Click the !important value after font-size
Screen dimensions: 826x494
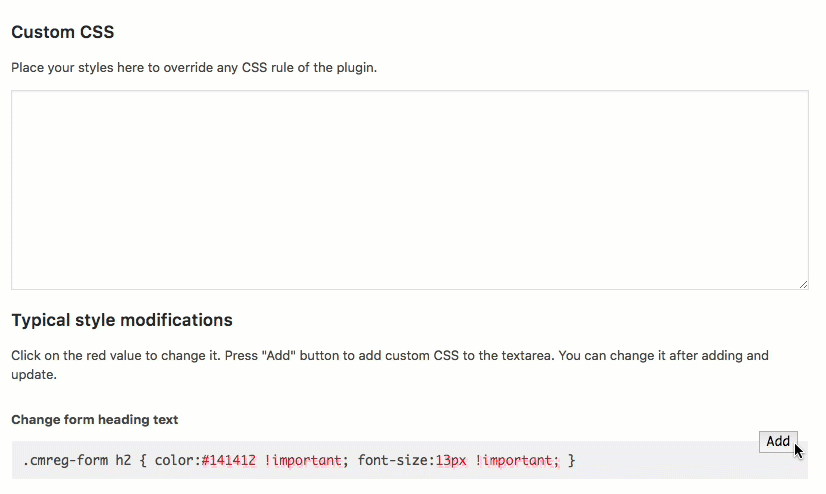[x=517, y=461]
